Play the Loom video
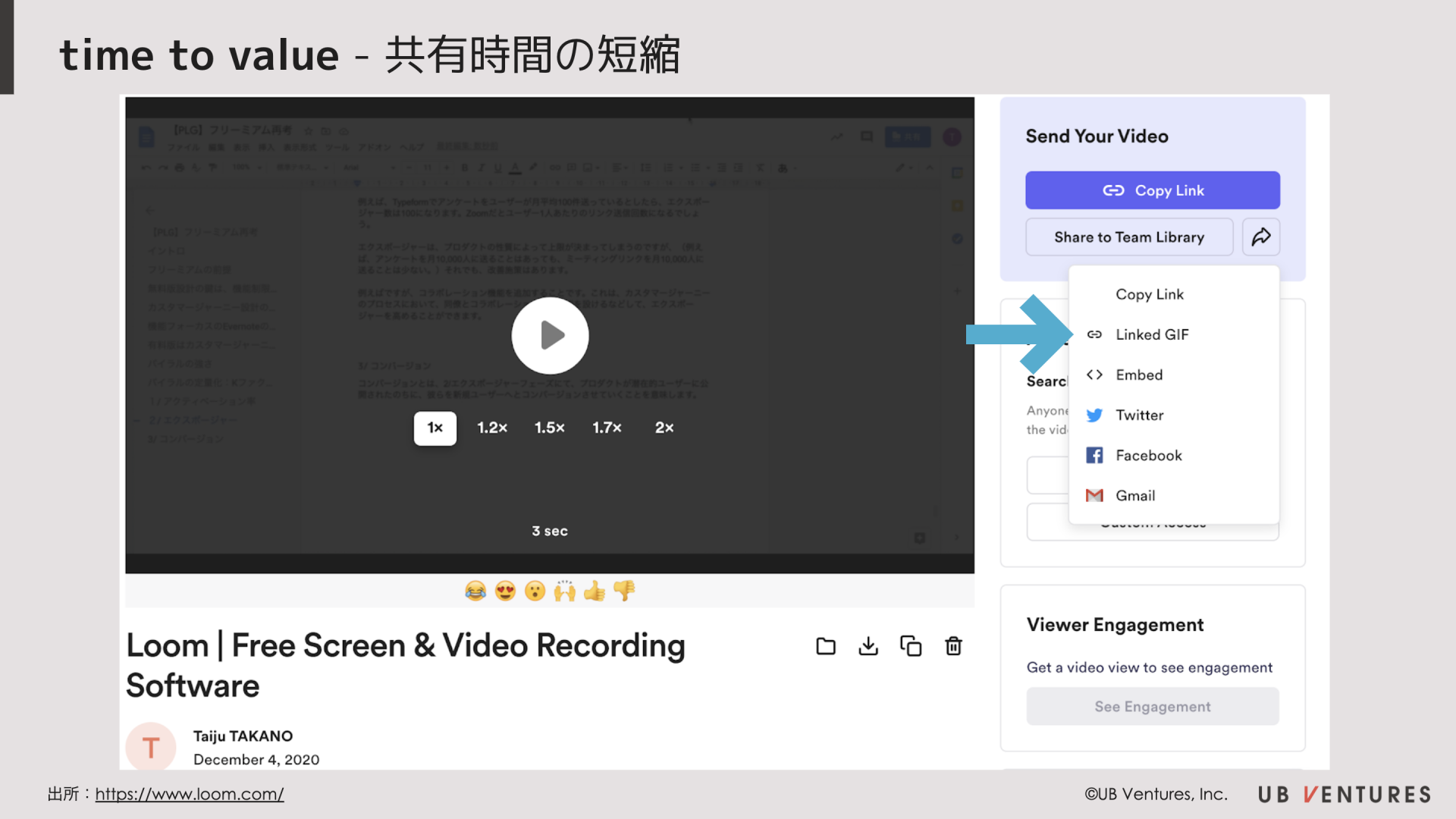 click(x=550, y=335)
